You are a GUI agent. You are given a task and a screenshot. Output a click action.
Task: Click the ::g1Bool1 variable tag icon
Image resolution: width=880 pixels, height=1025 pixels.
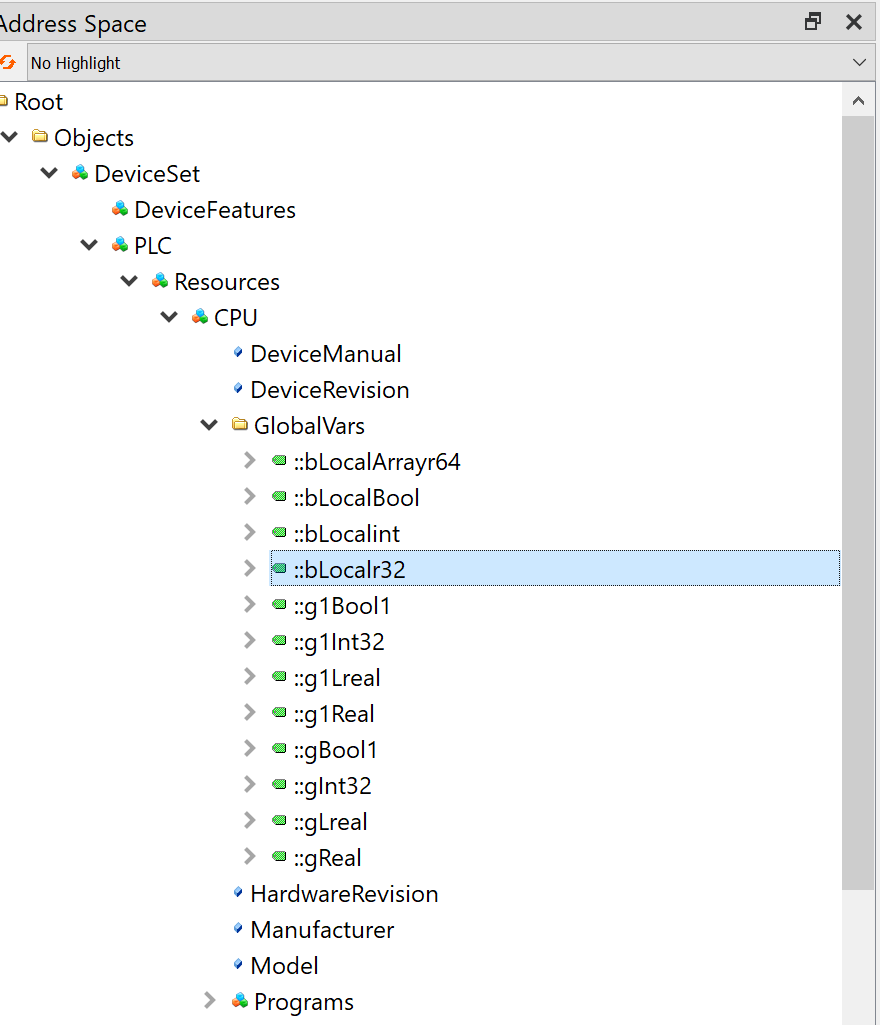coord(279,604)
